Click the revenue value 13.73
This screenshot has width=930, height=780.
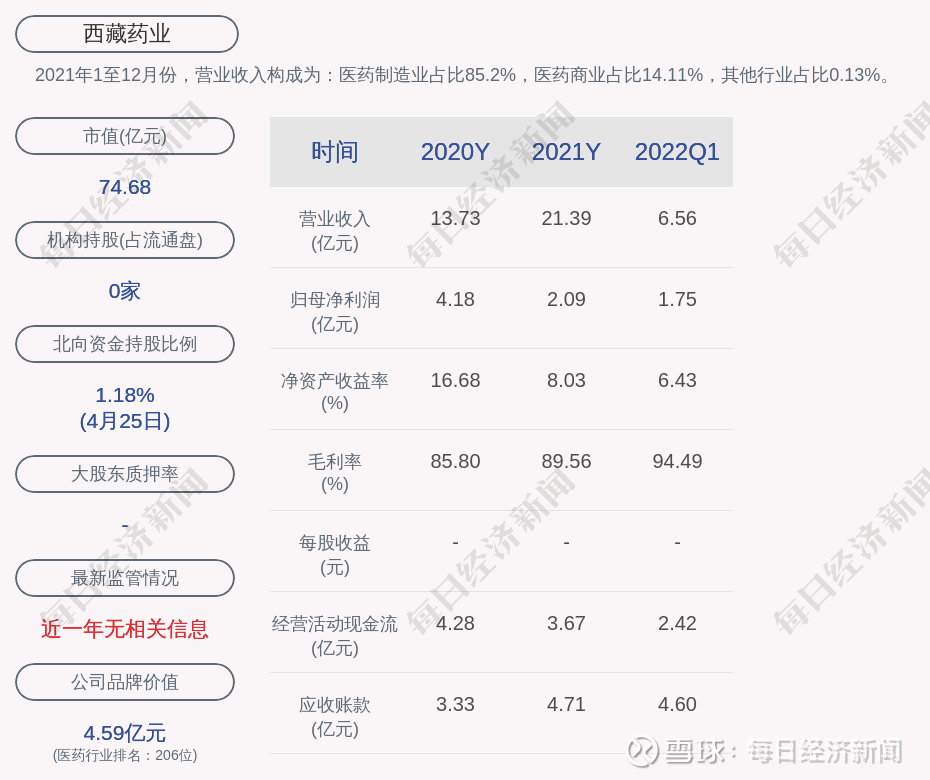coord(455,218)
